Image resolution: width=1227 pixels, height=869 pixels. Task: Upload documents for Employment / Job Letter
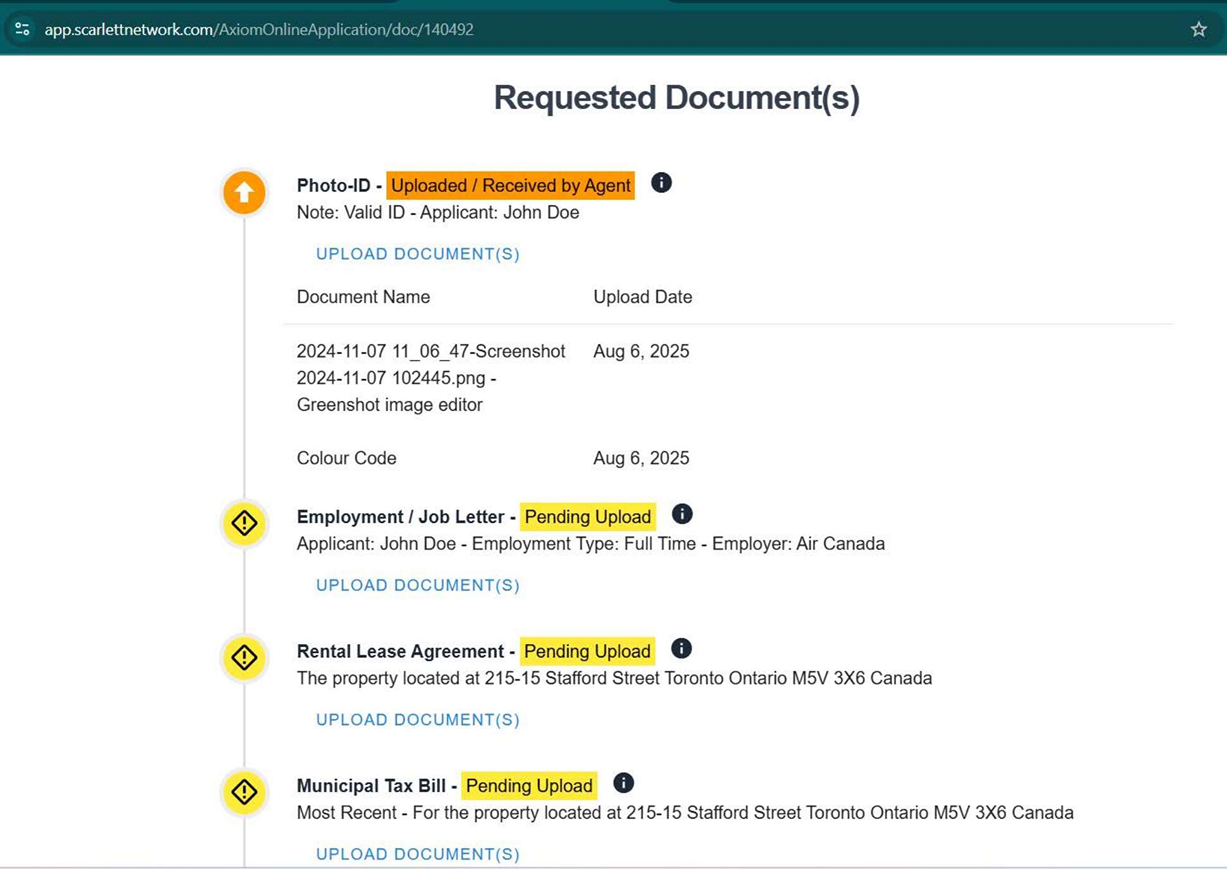click(418, 585)
